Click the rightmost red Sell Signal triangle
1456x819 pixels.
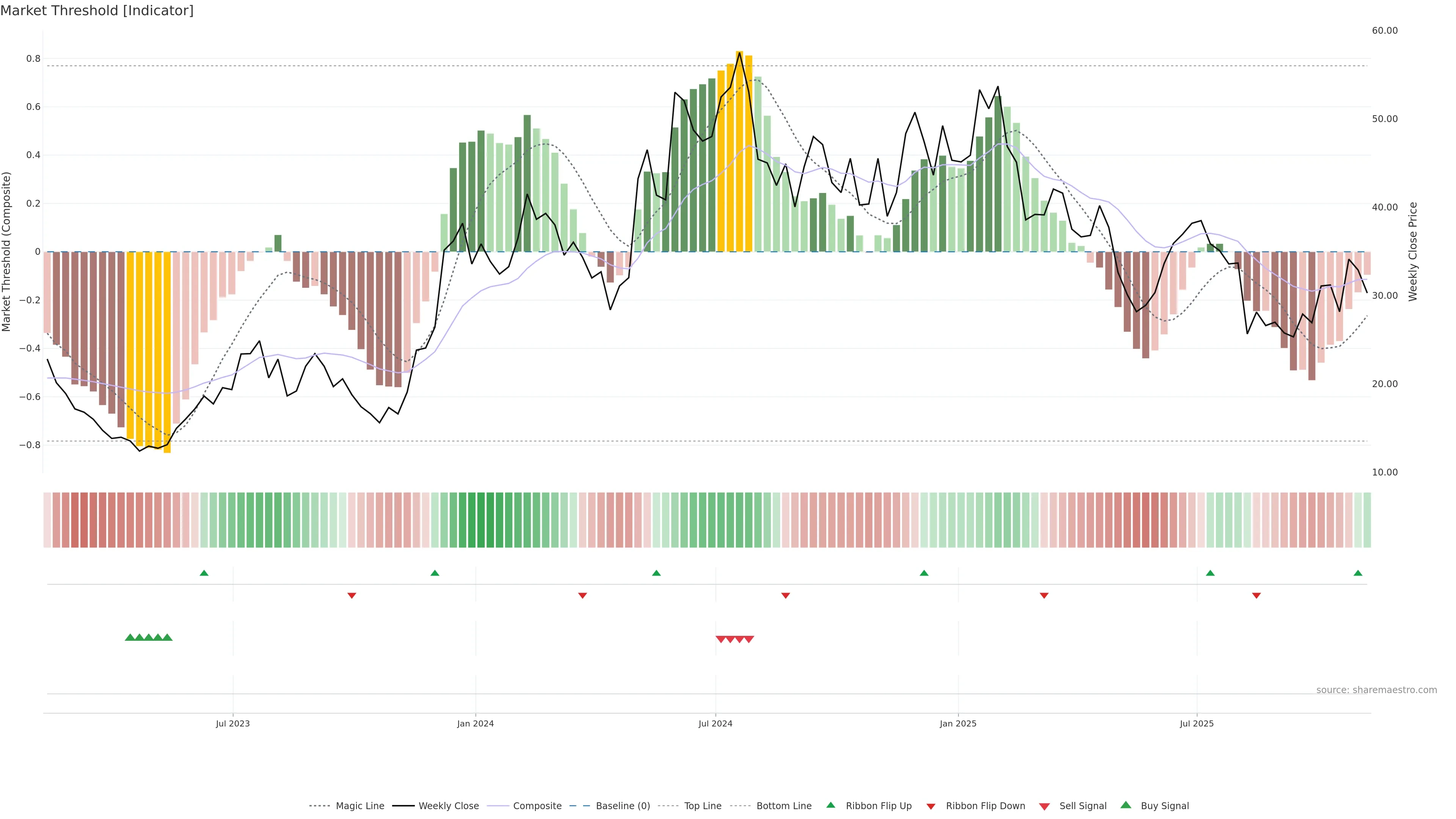pyautogui.click(x=749, y=639)
